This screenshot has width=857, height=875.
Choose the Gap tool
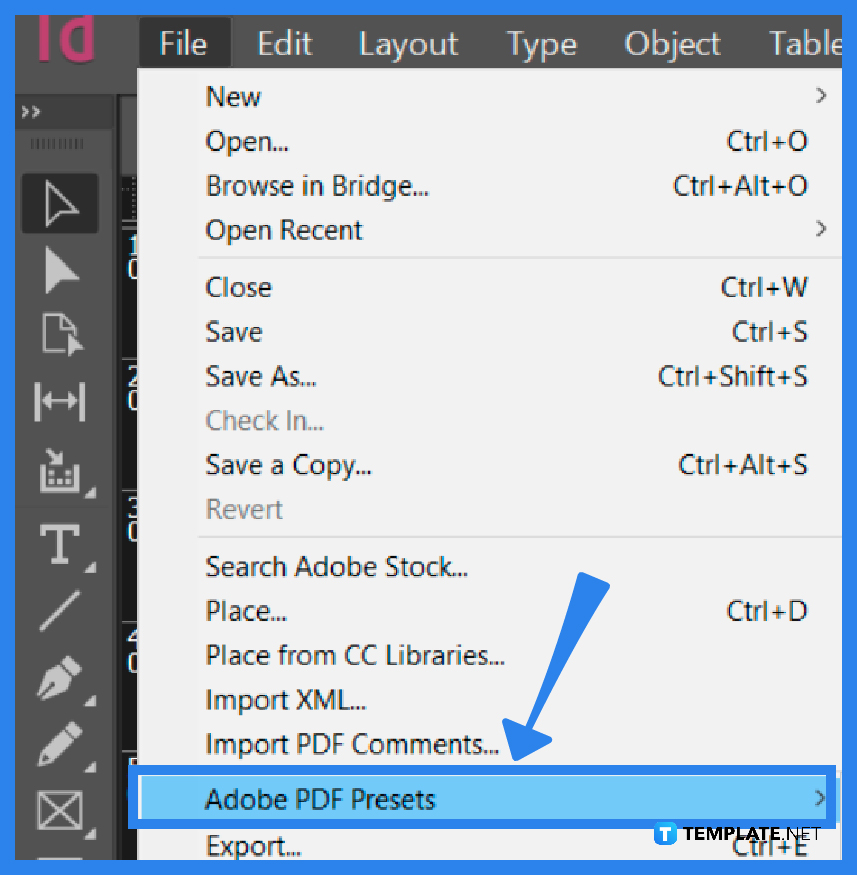point(59,403)
